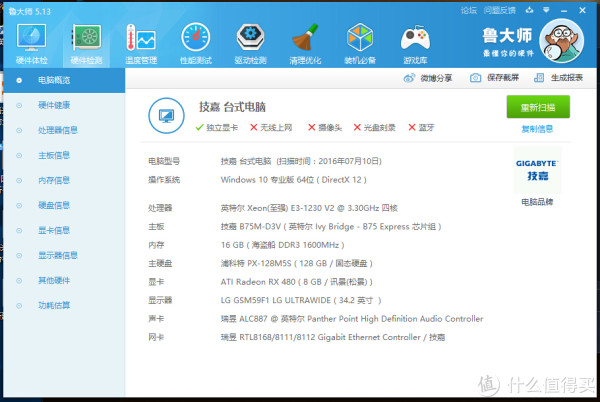Click the 复制信息 copy info link

point(537,129)
